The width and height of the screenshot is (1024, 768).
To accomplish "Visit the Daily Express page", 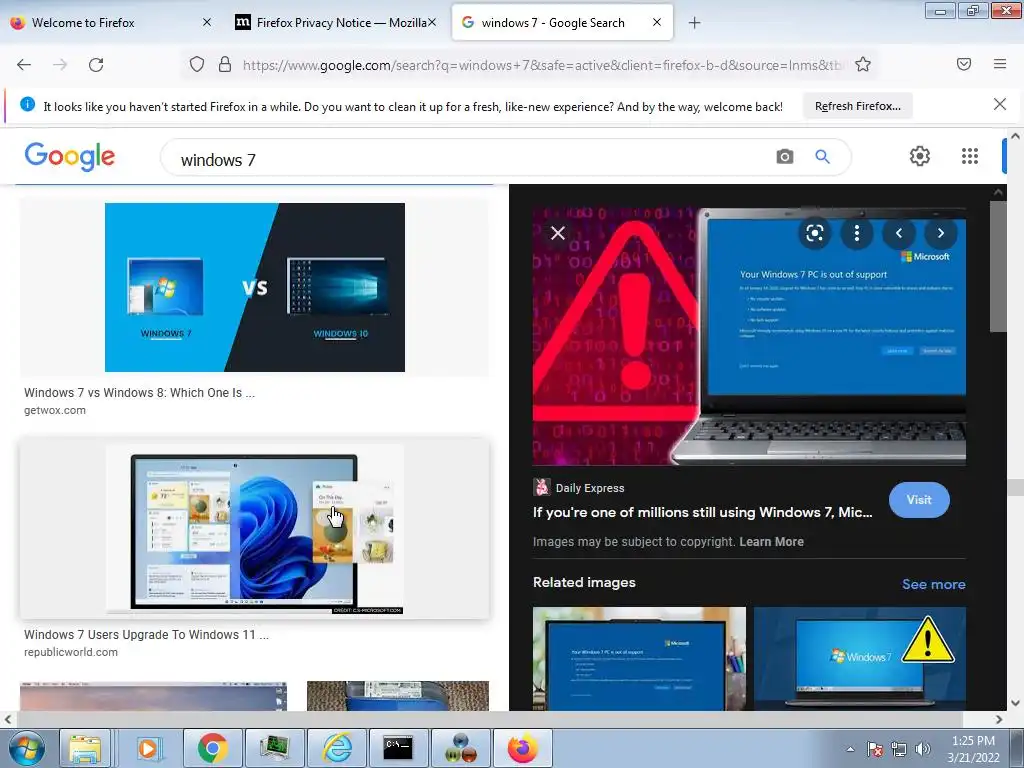I will (919, 500).
